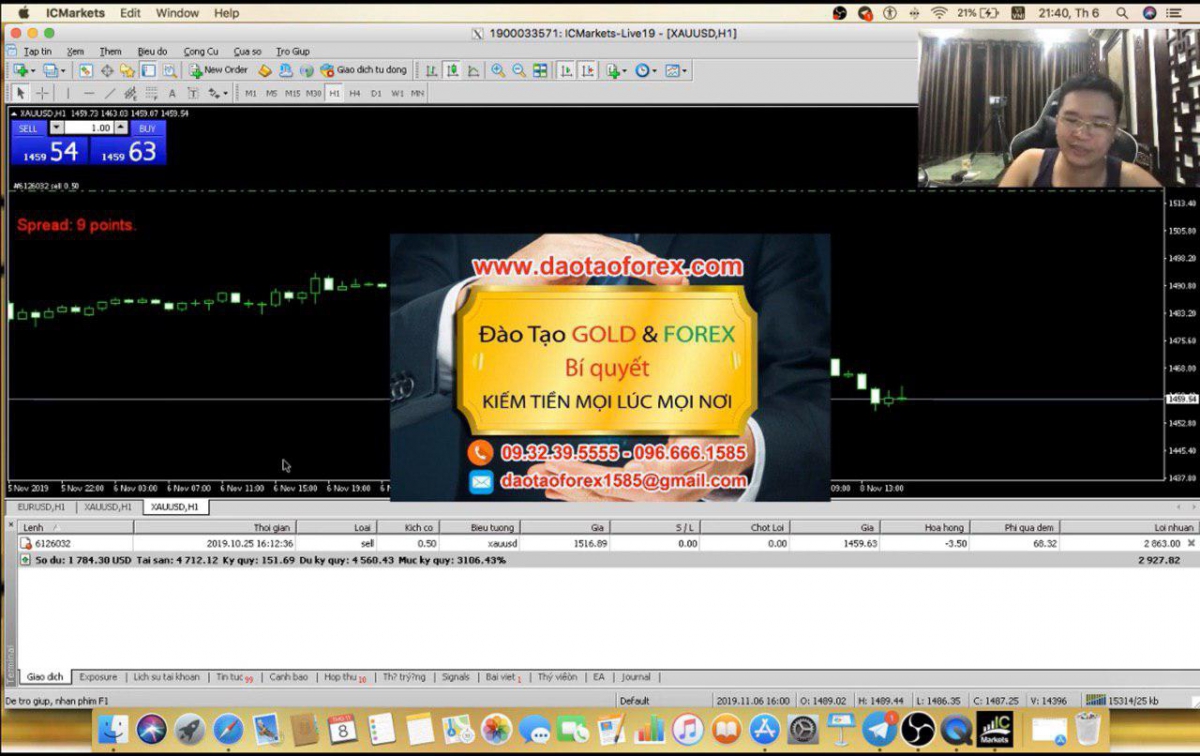Select the cursor arrow tool
Image resolution: width=1200 pixels, height=756 pixels.
tap(20, 93)
